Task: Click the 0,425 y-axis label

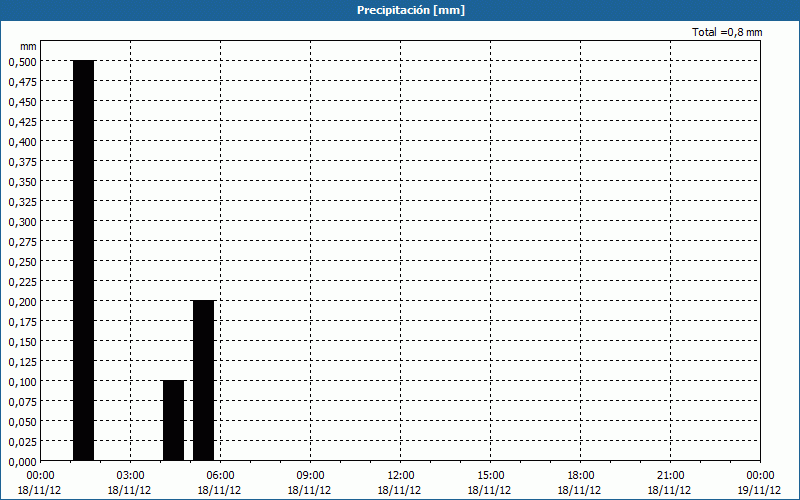Action: pos(23,121)
